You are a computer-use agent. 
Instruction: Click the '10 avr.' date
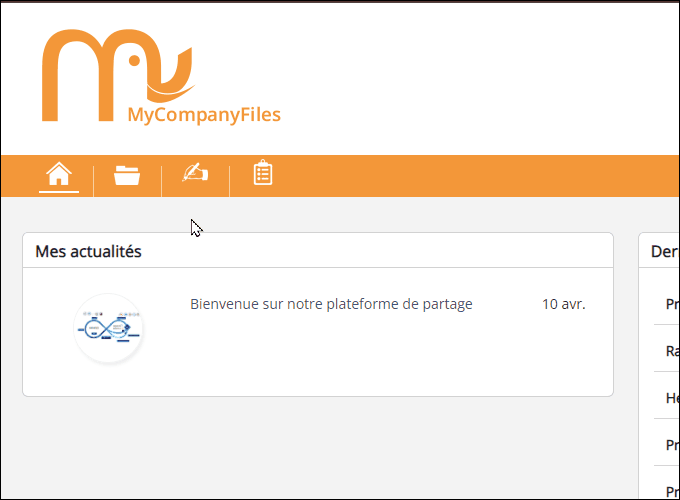tap(563, 304)
